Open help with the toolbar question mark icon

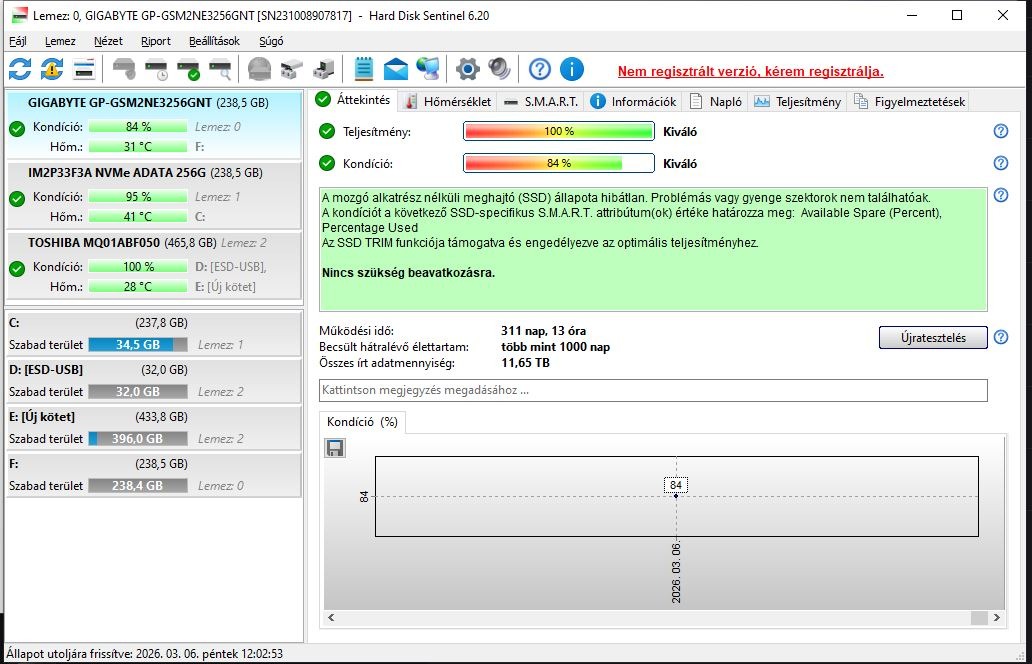(x=540, y=69)
